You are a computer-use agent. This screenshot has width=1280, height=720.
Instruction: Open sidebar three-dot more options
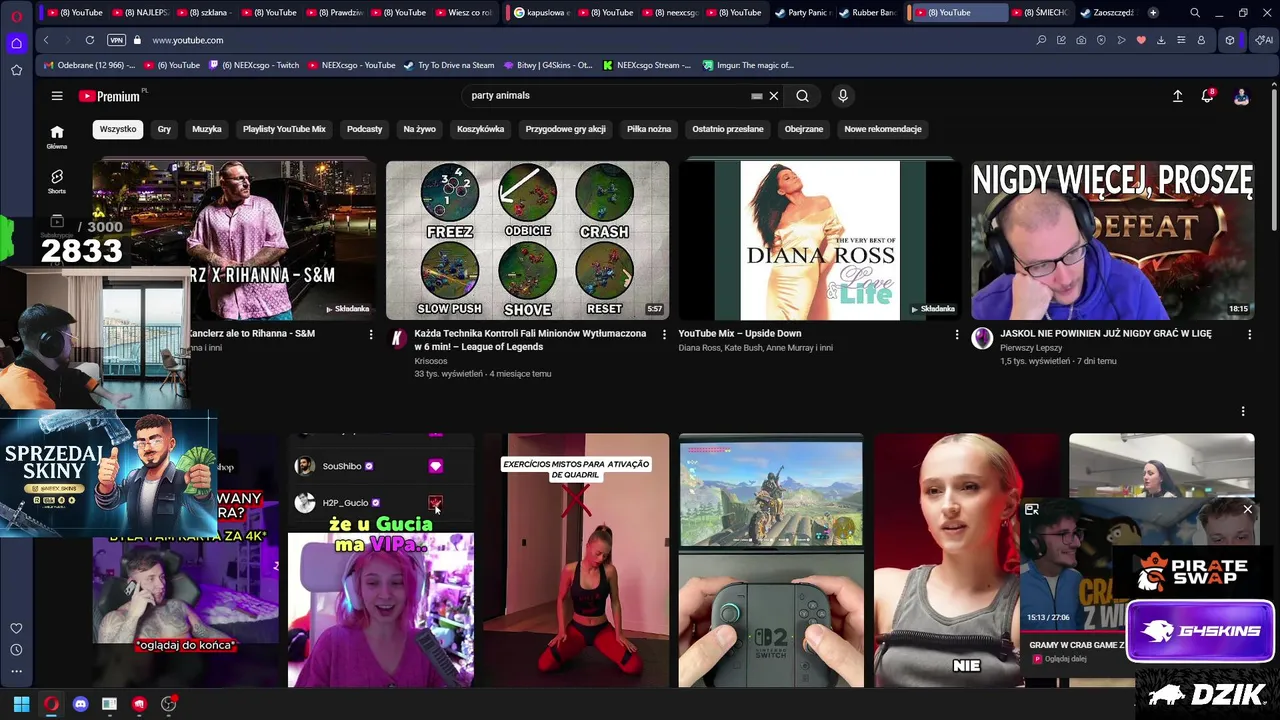tap(16, 672)
